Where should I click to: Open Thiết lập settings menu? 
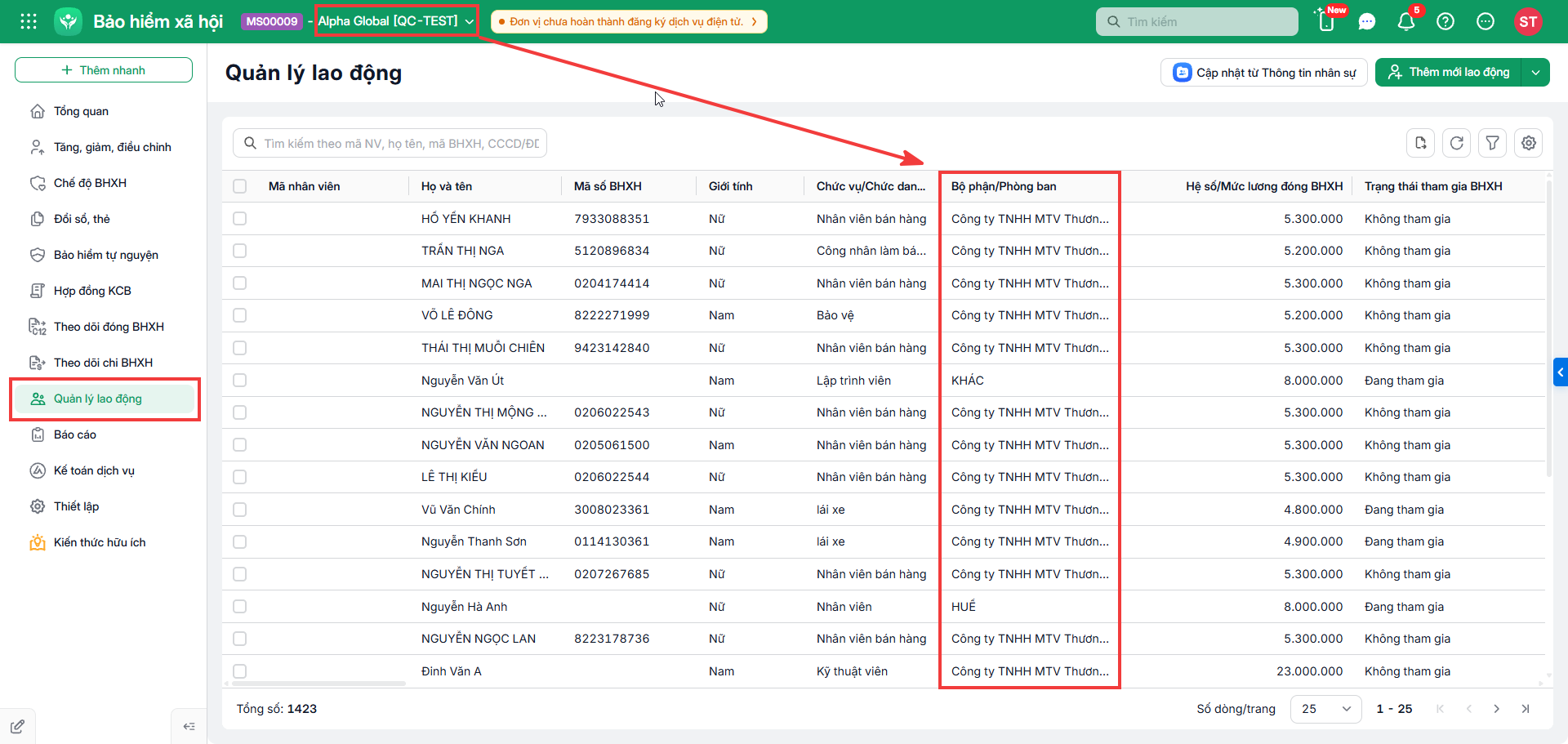104,506
